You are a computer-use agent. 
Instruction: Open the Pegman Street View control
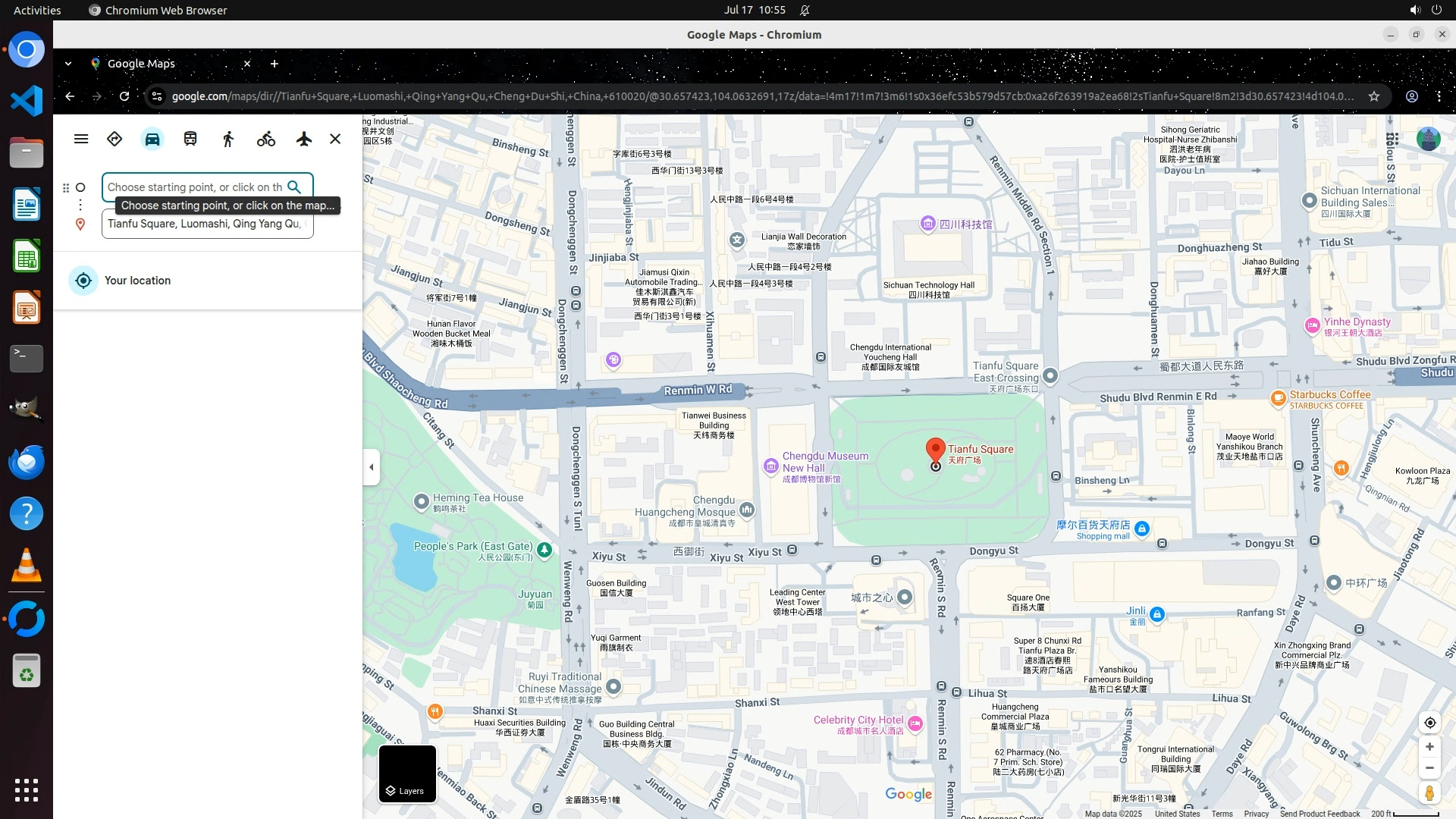tap(1429, 793)
